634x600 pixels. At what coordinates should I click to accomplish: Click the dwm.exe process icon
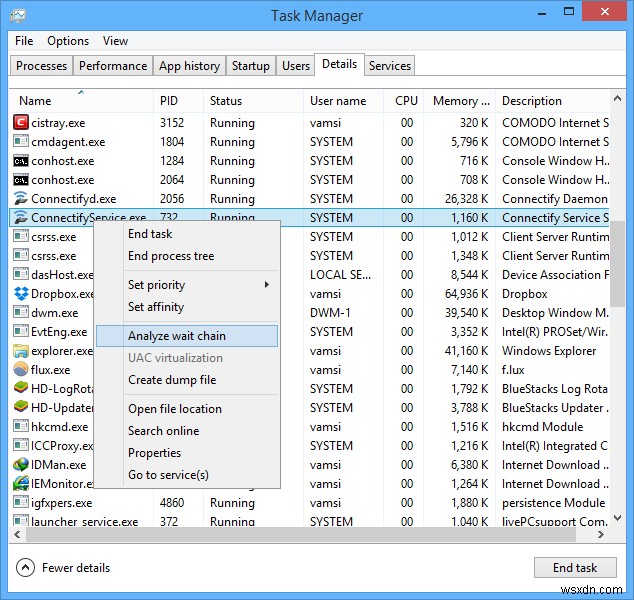coord(21,313)
